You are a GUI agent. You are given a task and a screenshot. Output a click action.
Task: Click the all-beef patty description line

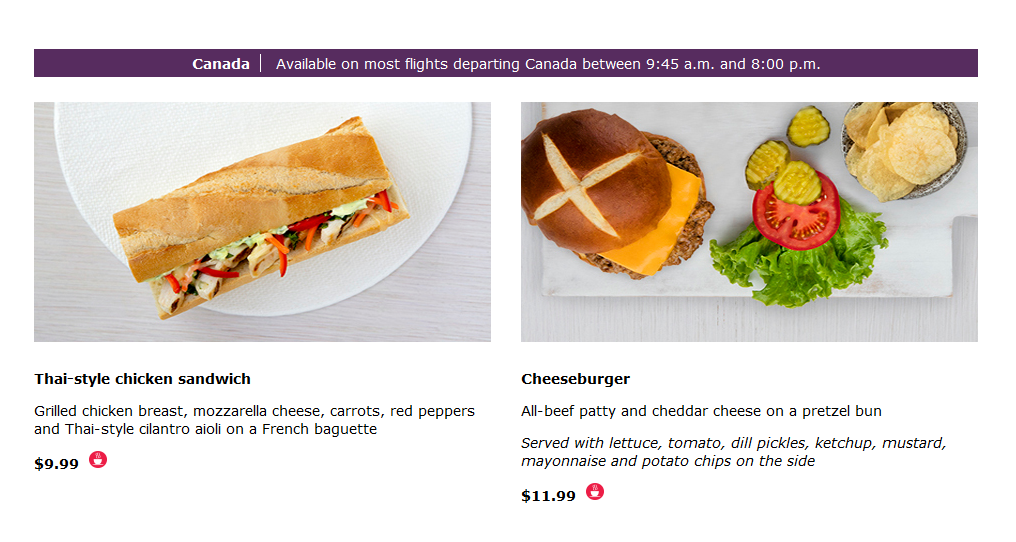pyautogui.click(x=701, y=411)
